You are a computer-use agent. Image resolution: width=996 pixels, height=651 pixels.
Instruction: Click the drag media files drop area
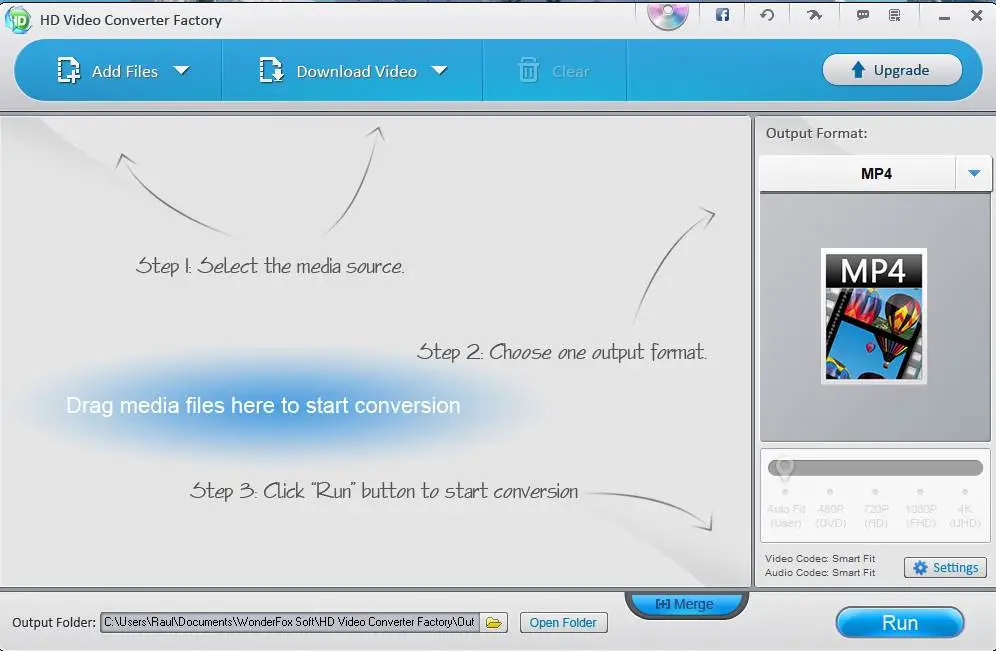[x=263, y=406]
